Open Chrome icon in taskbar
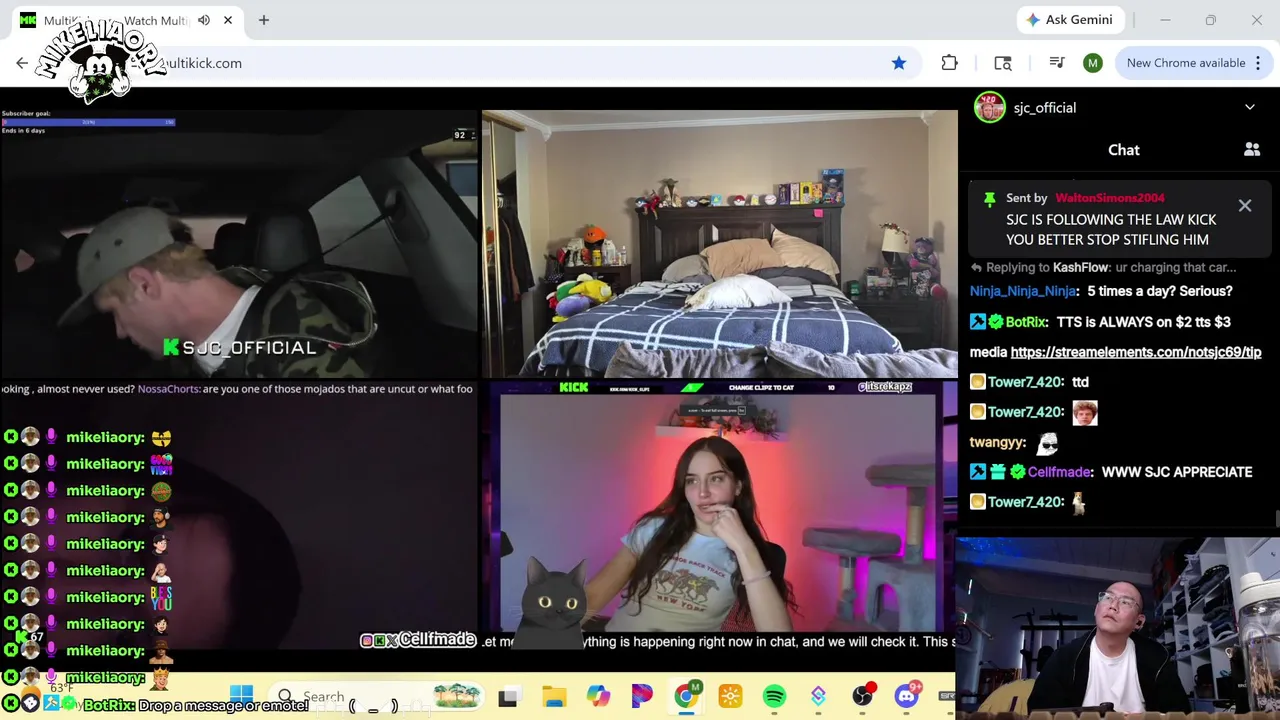 click(686, 697)
